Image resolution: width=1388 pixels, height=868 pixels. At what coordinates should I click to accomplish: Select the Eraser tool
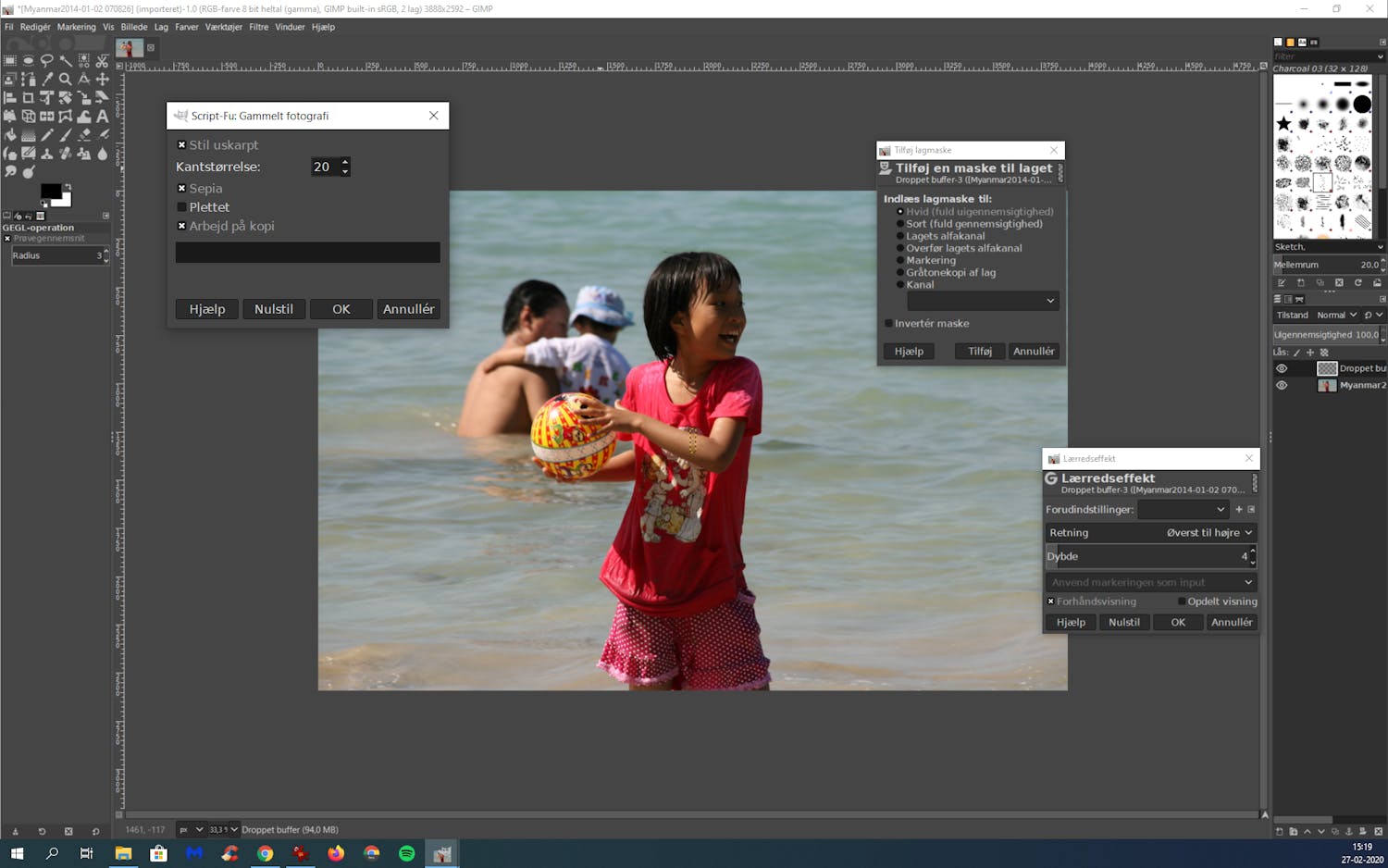click(x=83, y=134)
